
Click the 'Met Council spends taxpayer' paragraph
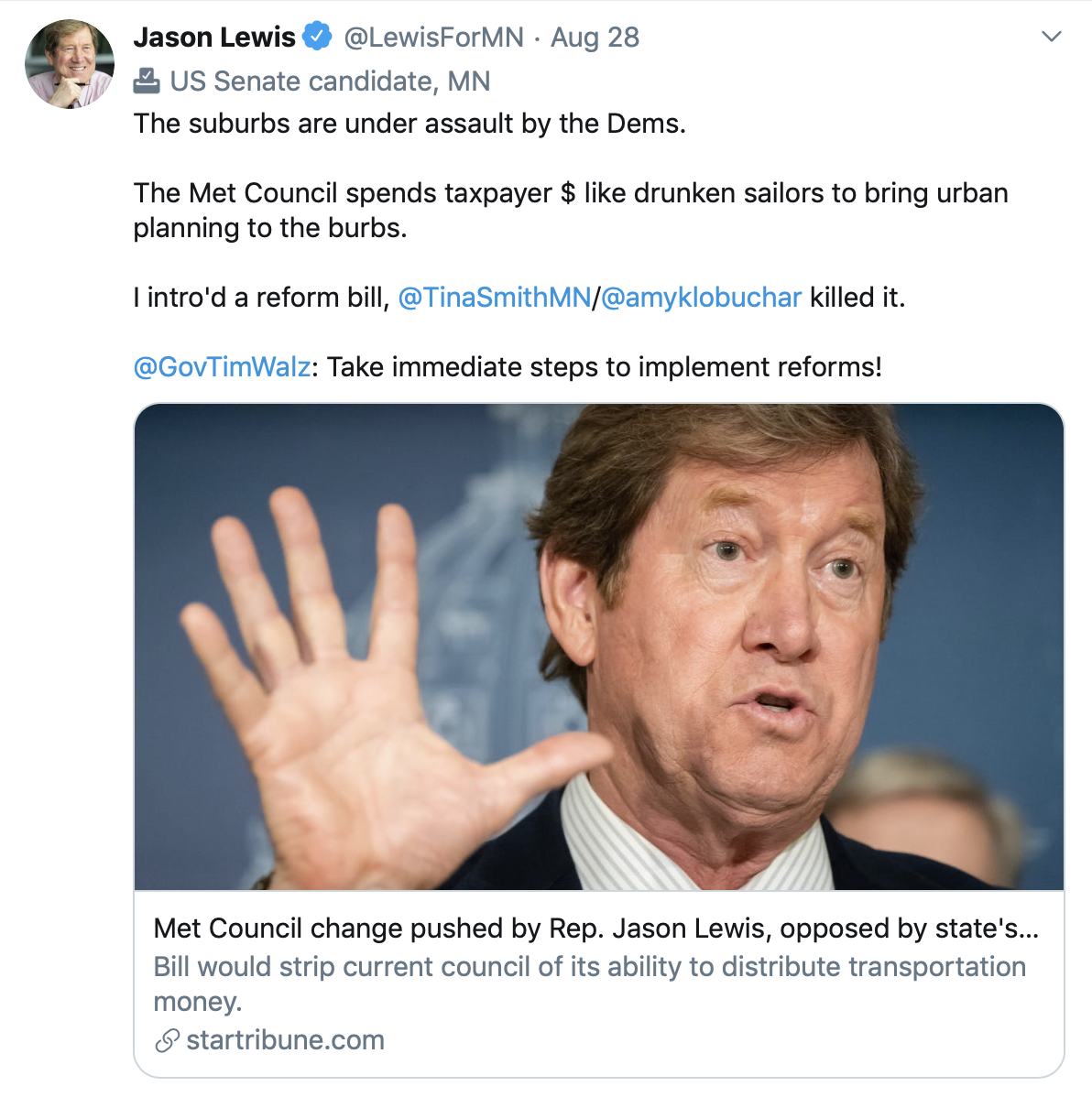pos(571,210)
